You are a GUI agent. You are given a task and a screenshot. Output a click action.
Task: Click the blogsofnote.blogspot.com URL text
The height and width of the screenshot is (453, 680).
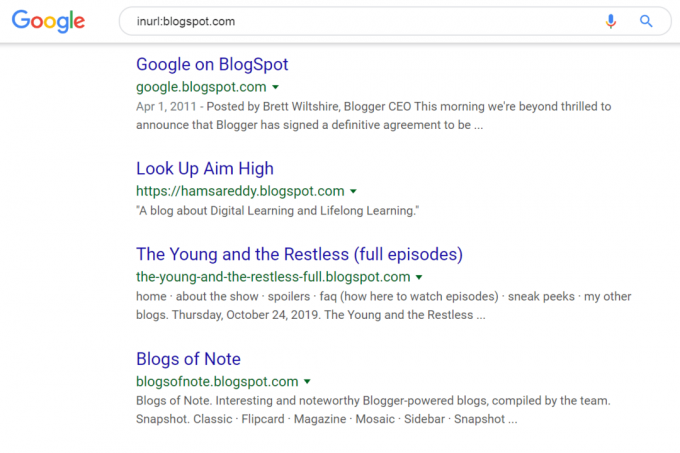pos(217,381)
